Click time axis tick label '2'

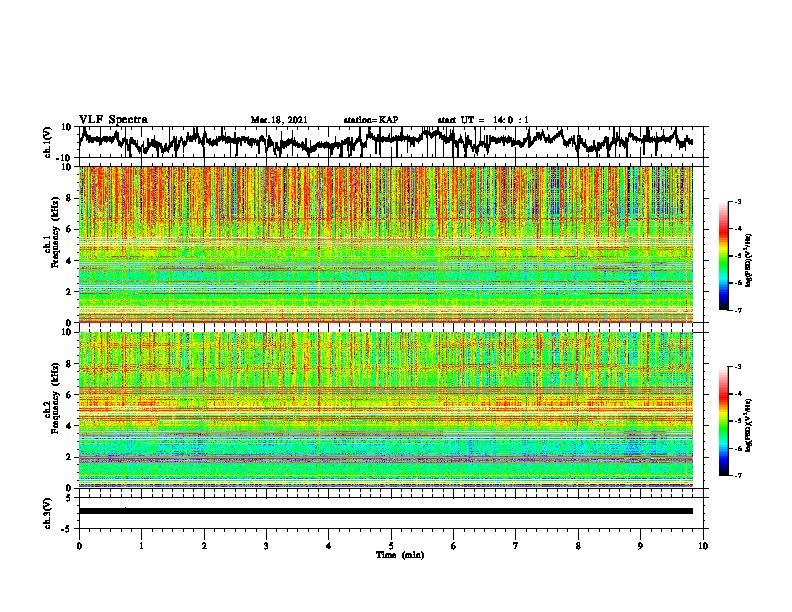tap(204, 546)
